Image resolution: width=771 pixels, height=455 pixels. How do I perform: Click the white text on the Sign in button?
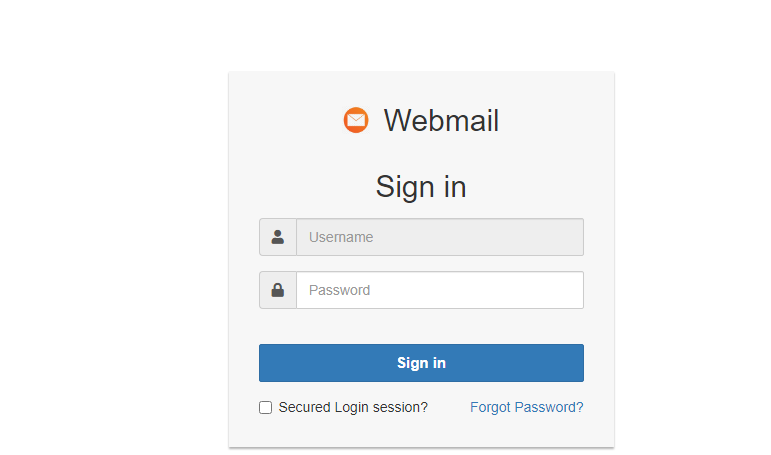[x=421, y=363]
